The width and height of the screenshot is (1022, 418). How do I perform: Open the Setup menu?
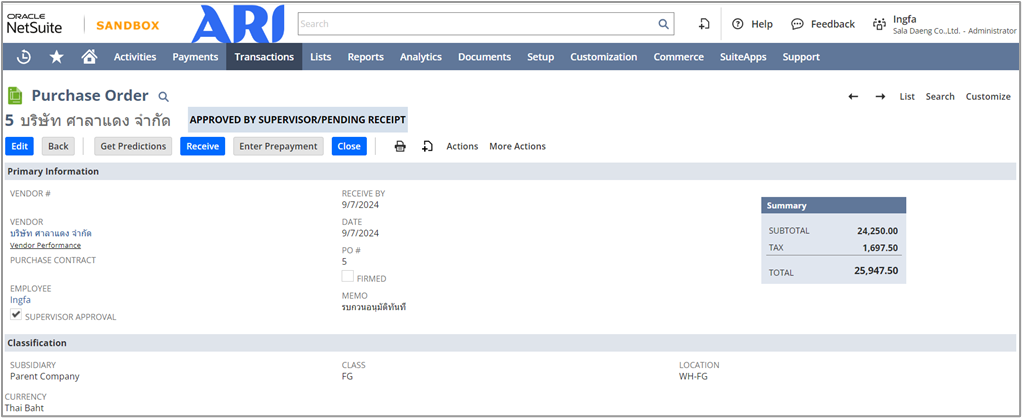(540, 57)
